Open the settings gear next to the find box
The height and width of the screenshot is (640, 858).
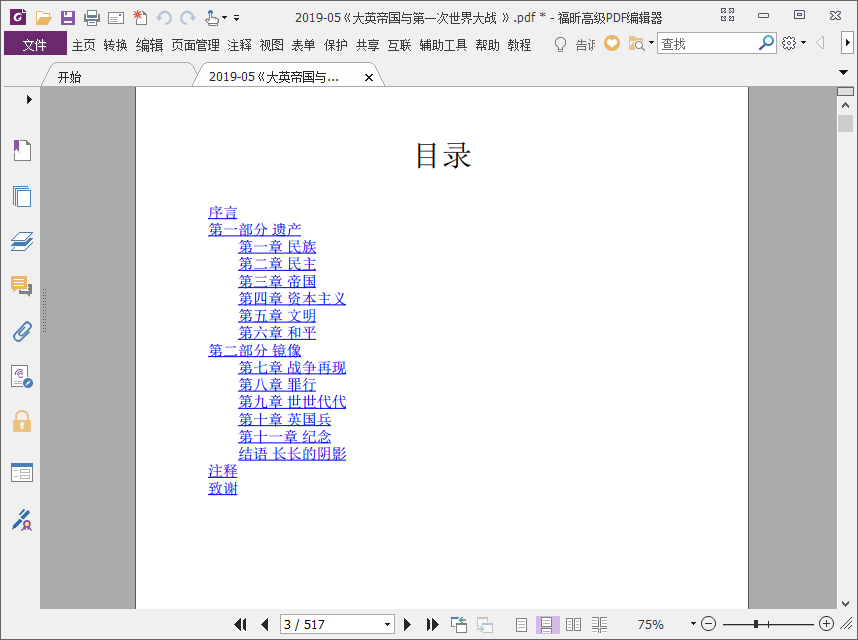click(x=789, y=43)
